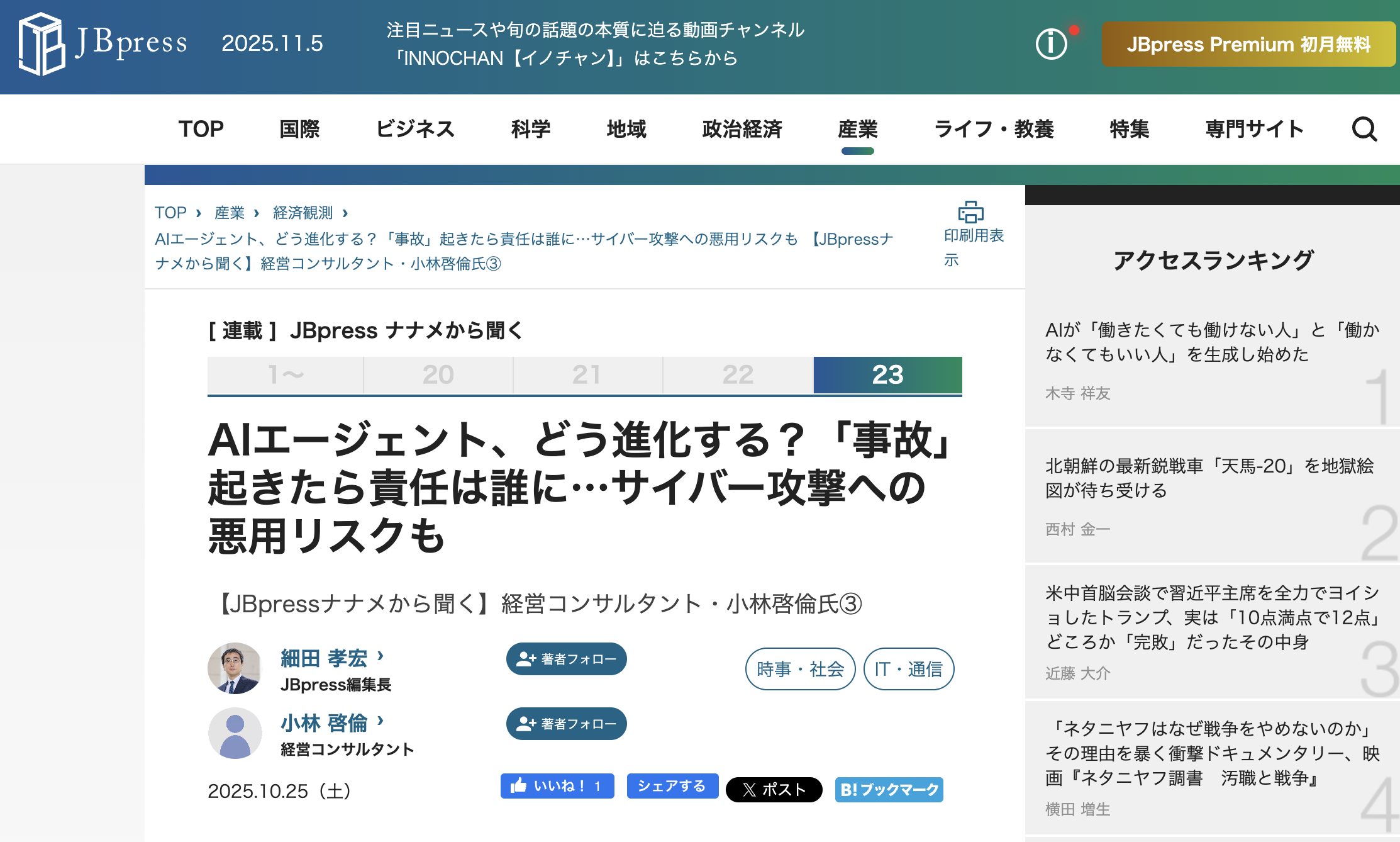Viewport: 1400px width, 842px height.
Task: Open chevron next to 細田 孝宏 name
Action: (x=381, y=656)
